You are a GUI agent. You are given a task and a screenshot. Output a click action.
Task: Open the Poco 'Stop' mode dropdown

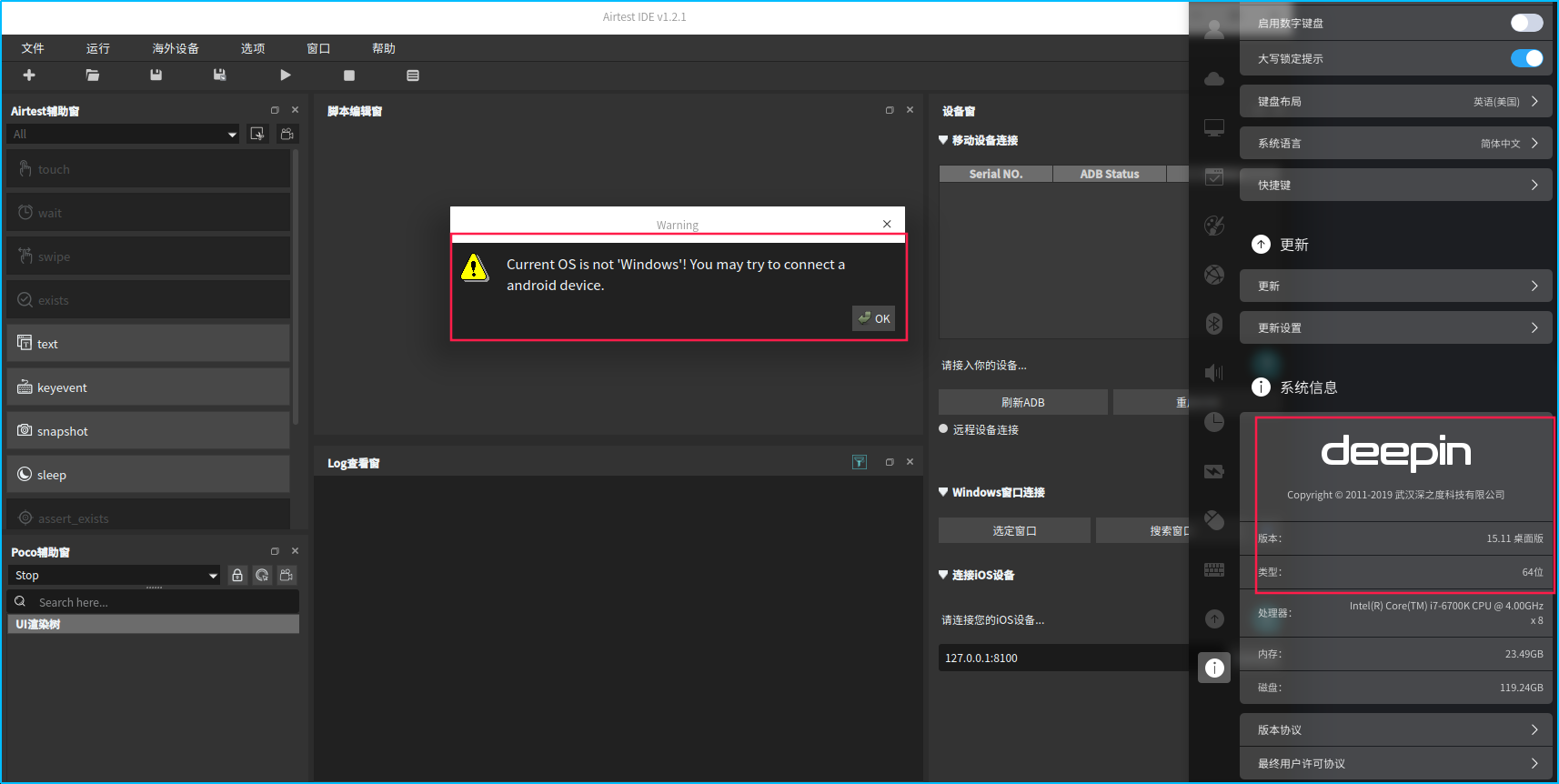(x=115, y=575)
